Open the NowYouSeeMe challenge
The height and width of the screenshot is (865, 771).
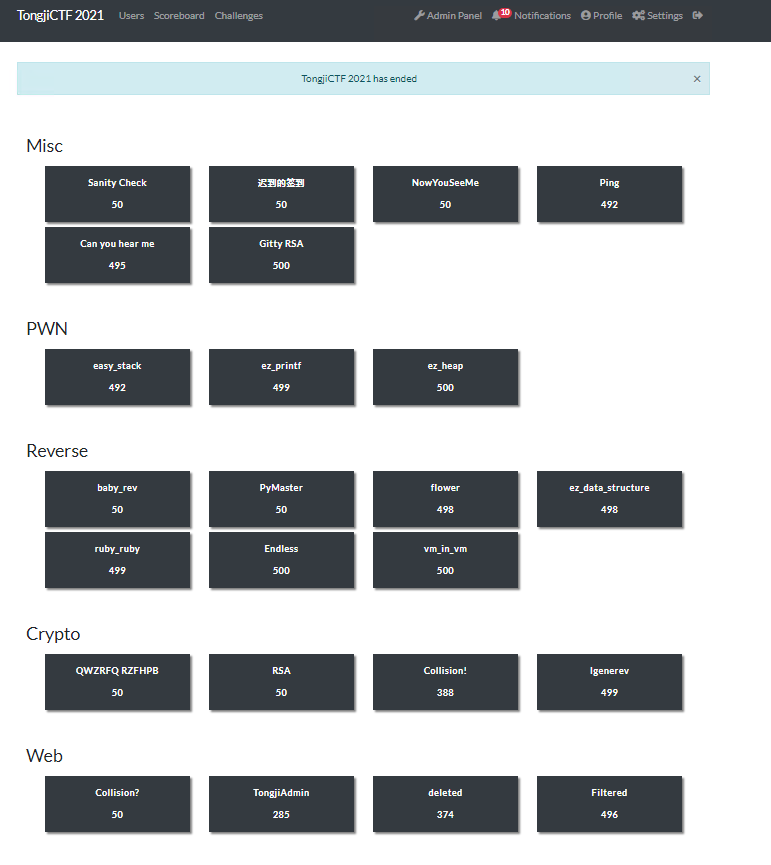[x=446, y=194]
